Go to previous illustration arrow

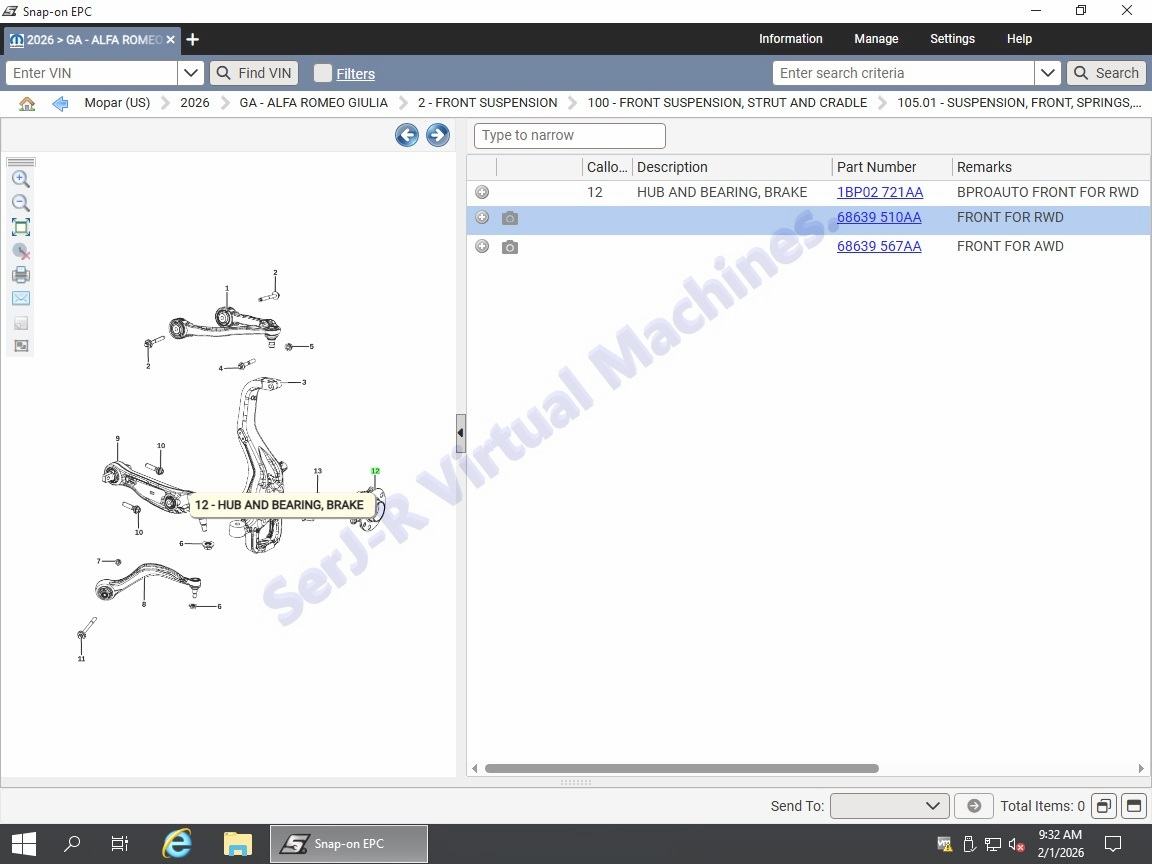point(406,135)
